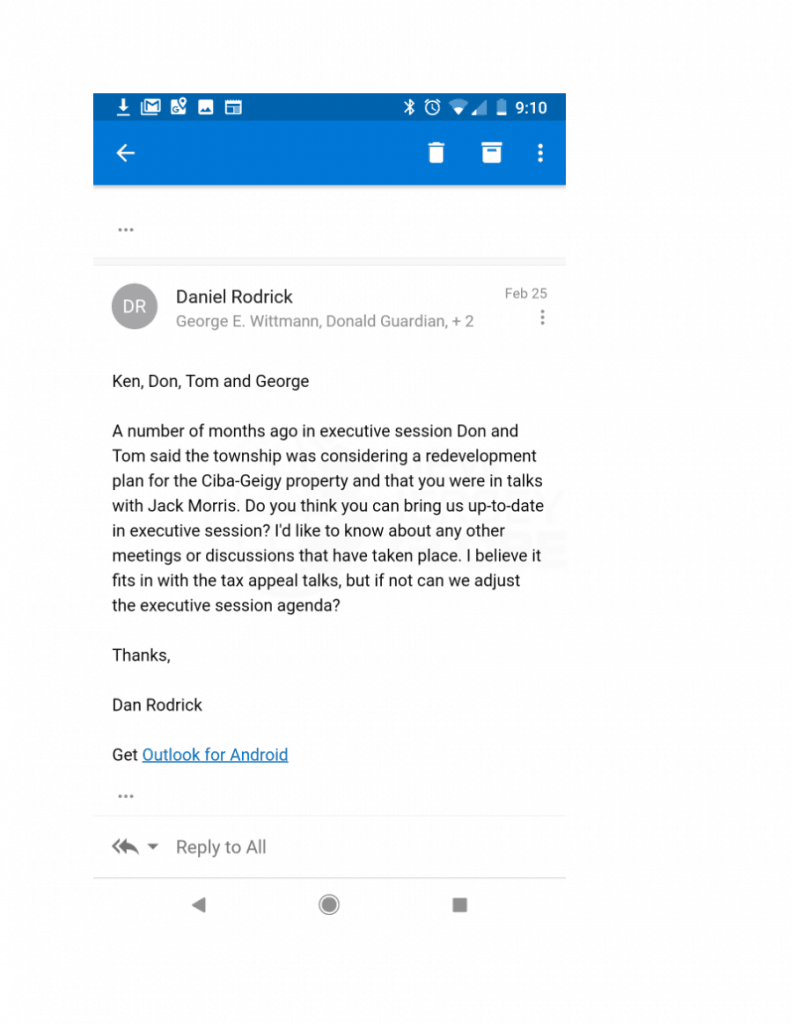792x1024 pixels.
Task: Open recent apps with the square button
Action: (x=460, y=905)
